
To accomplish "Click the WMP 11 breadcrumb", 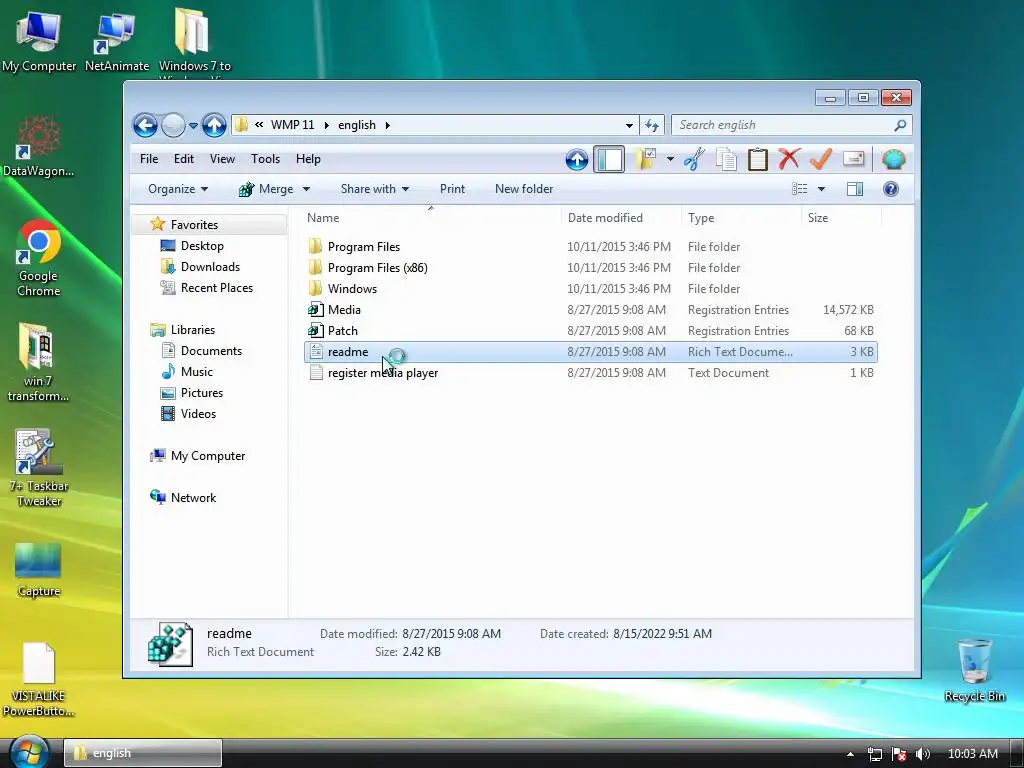I will click(293, 125).
